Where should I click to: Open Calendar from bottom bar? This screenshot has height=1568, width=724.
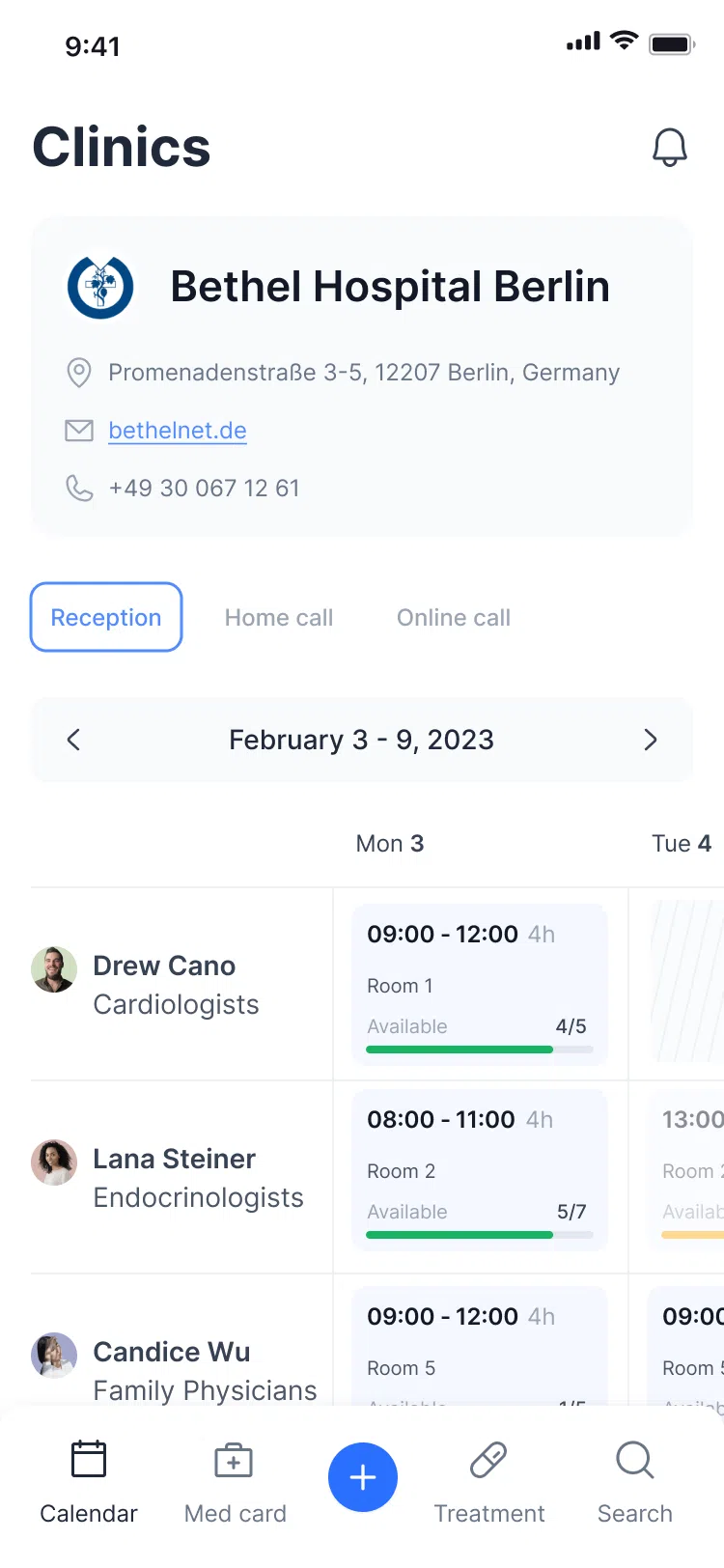click(89, 1482)
